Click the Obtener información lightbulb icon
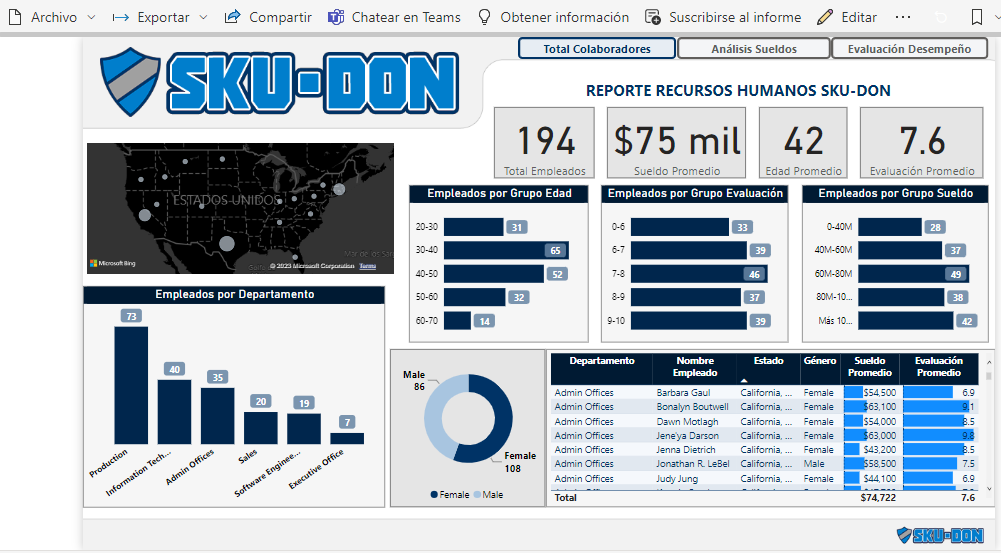 coord(485,17)
